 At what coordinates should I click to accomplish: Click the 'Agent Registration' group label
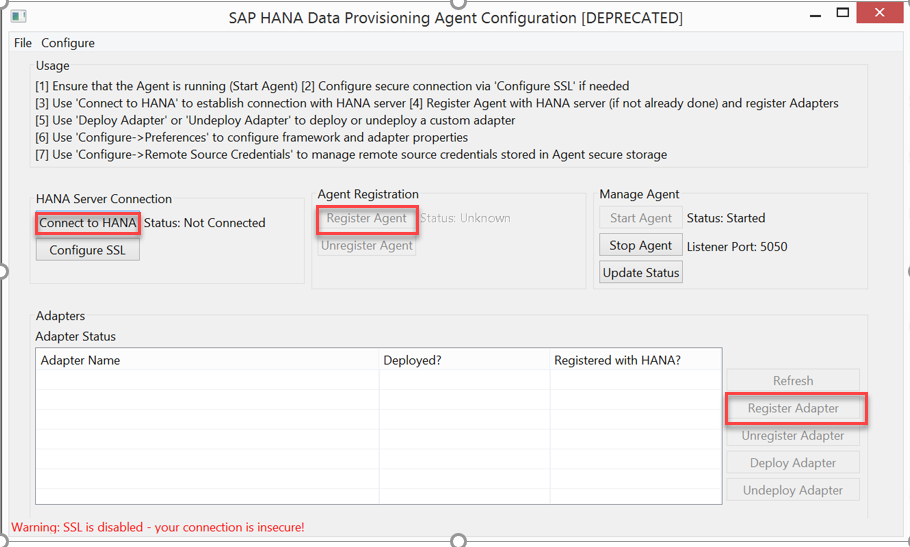368,194
